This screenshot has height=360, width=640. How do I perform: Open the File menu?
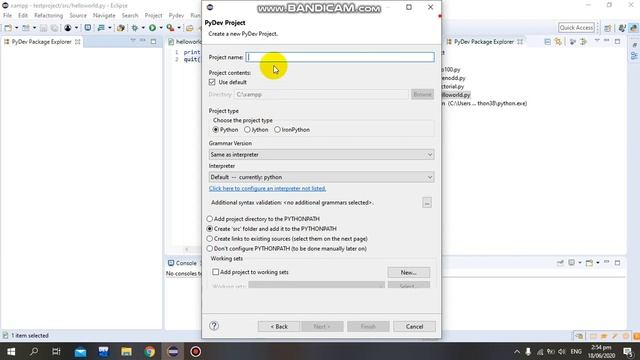click(7, 16)
